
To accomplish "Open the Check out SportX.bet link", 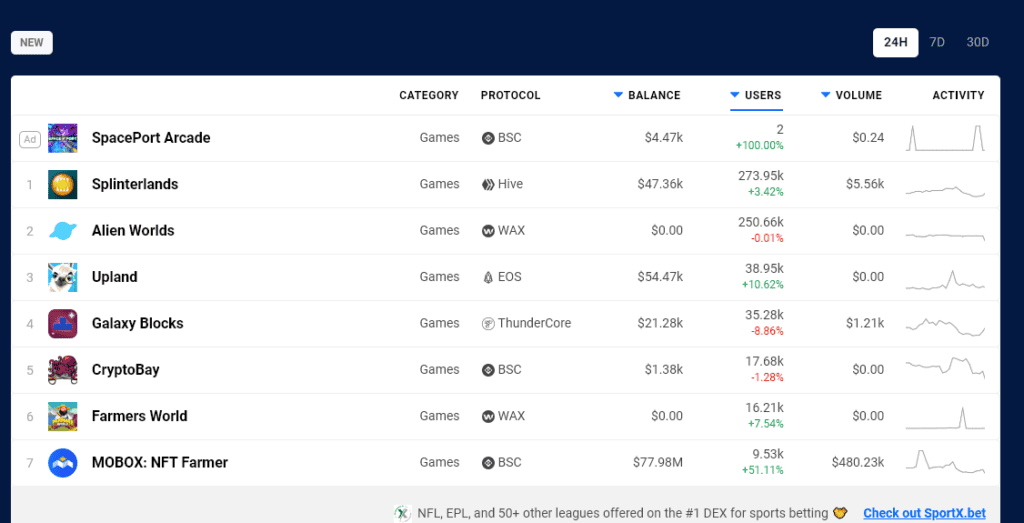I will 924,514.
